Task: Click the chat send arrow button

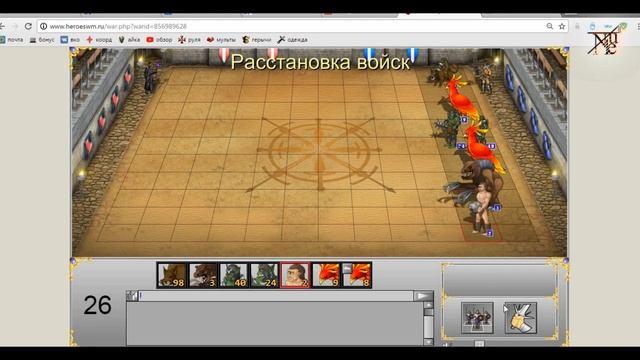Action: coord(423,296)
